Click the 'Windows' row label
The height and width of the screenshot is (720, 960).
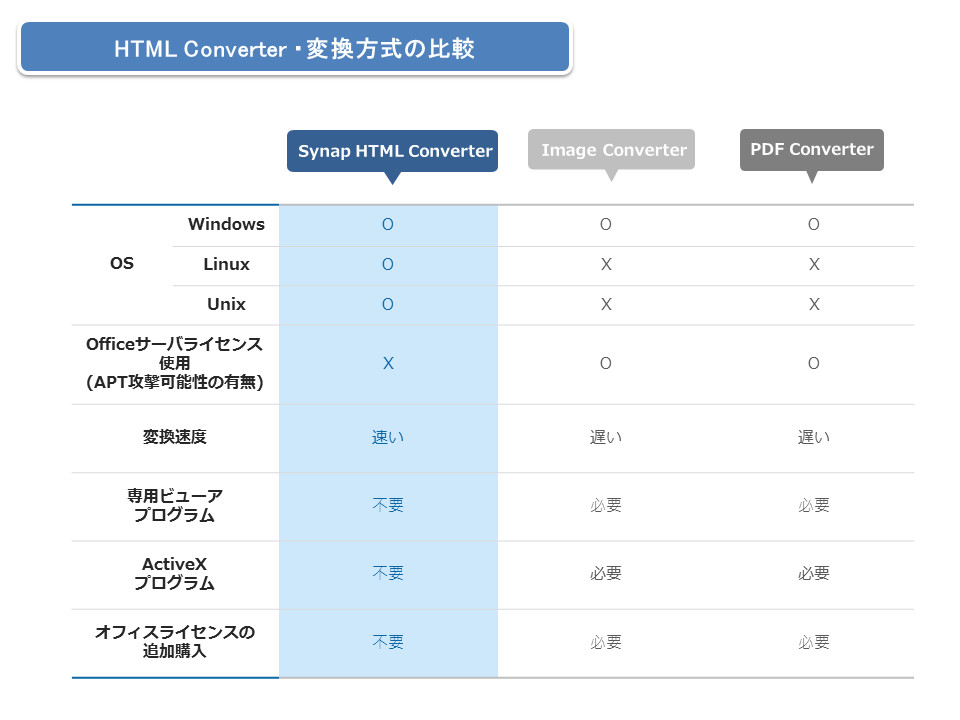coord(227,224)
